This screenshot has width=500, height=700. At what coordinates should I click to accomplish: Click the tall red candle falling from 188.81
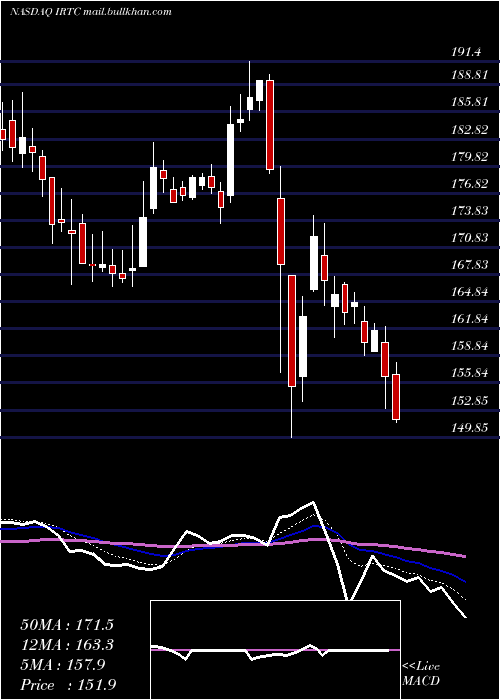[x=270, y=125]
